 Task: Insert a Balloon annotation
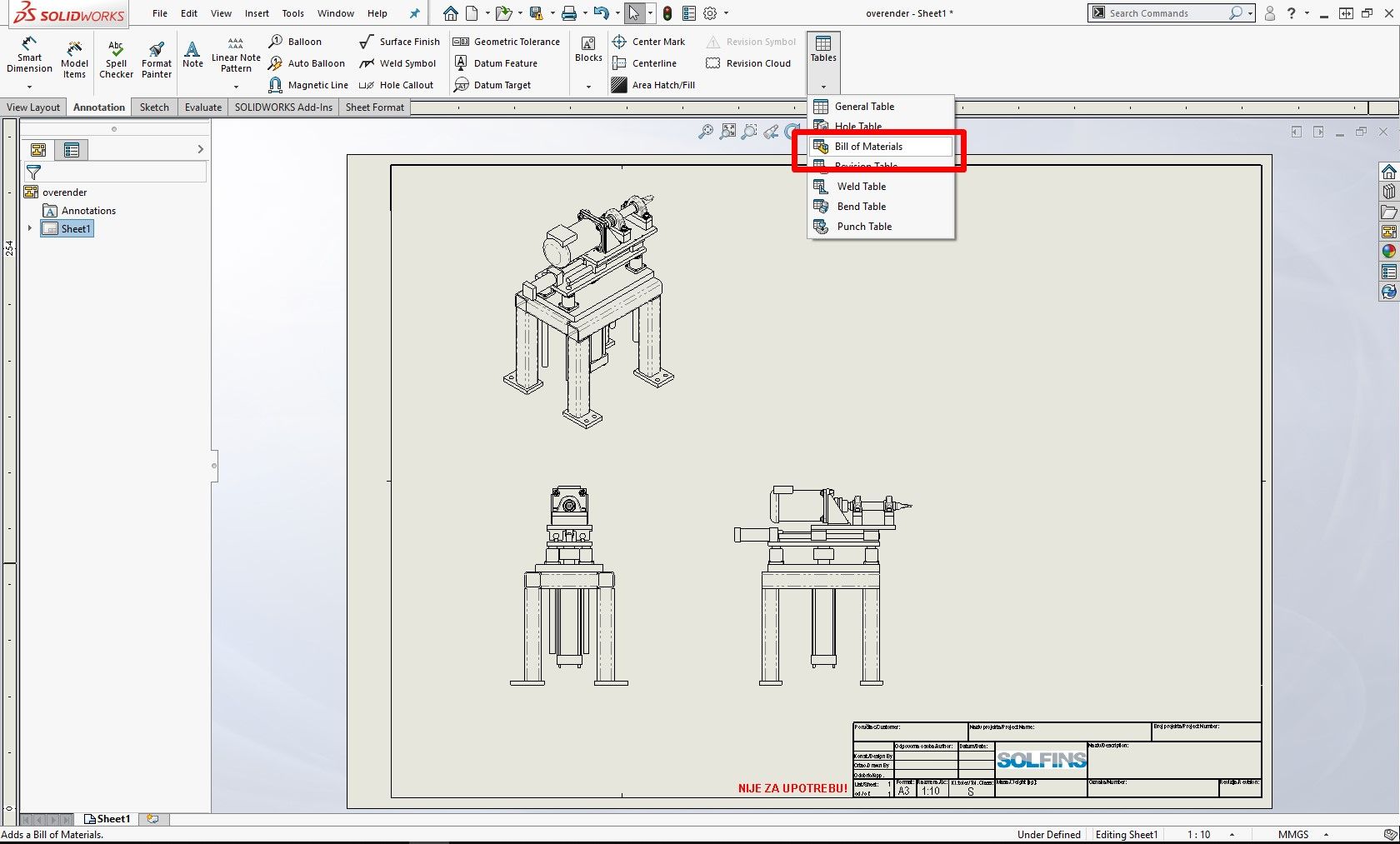296,42
